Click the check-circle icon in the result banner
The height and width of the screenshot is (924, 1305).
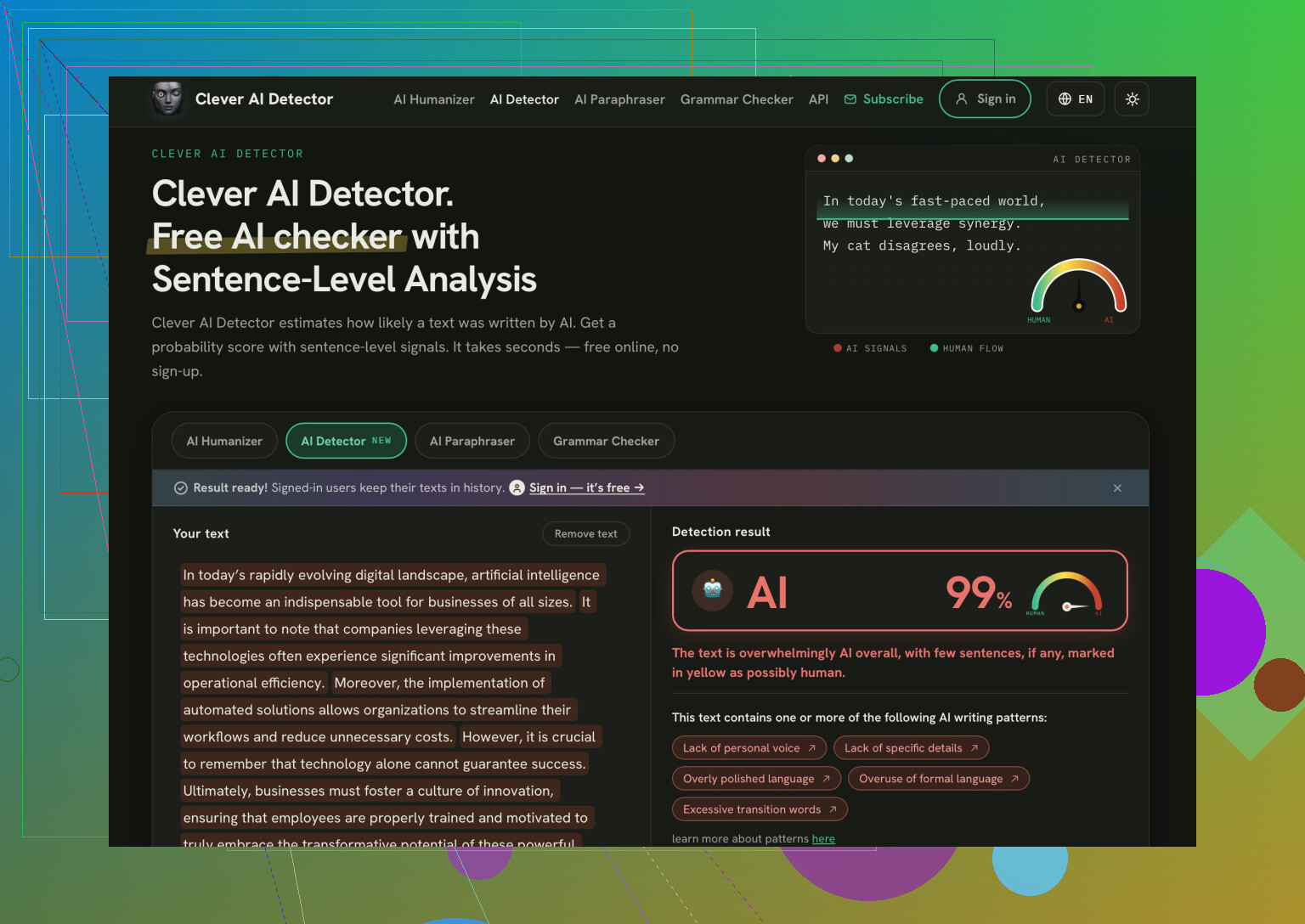click(x=181, y=488)
